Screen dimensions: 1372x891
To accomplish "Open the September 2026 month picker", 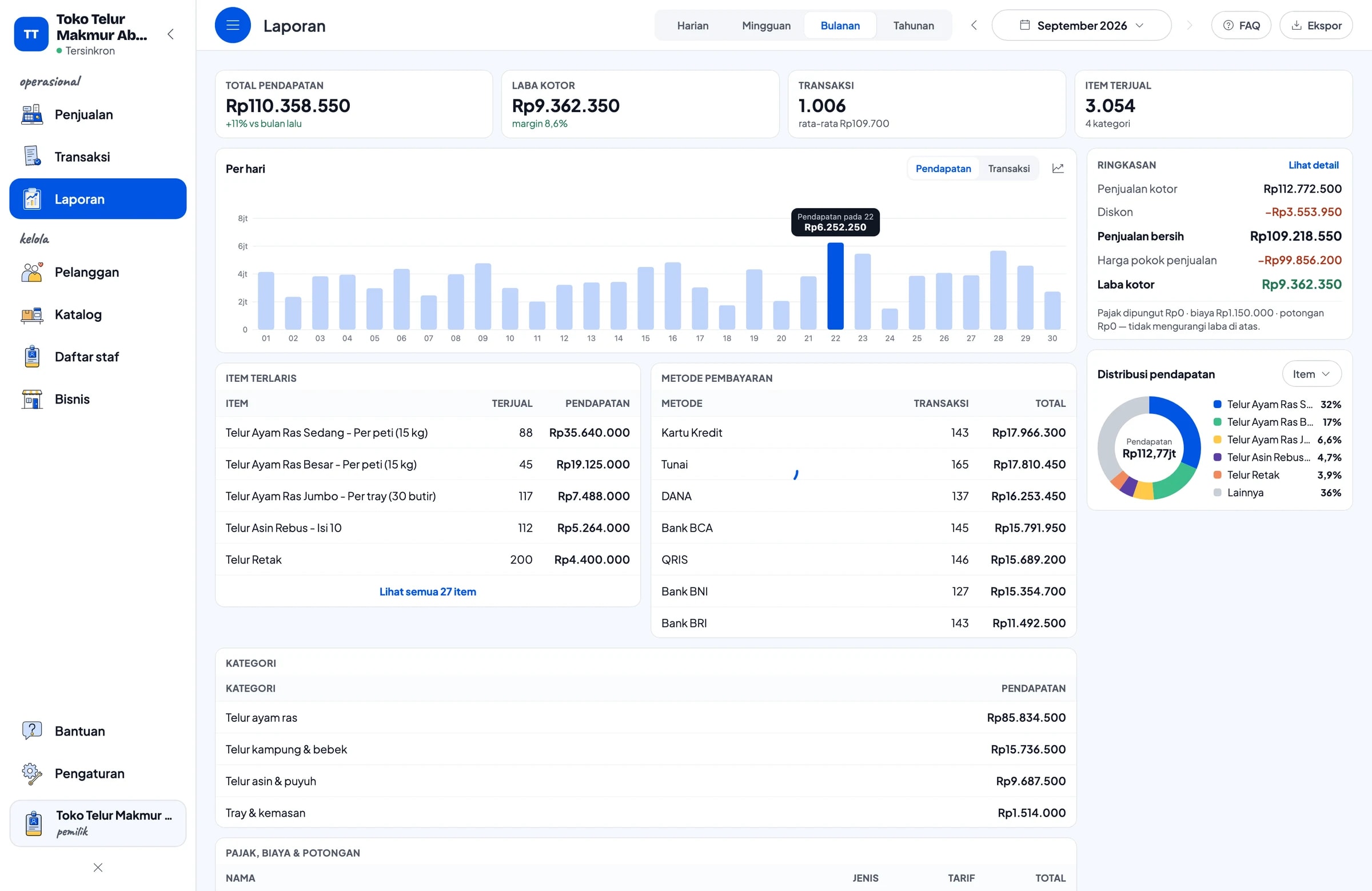I will 1082,25.
